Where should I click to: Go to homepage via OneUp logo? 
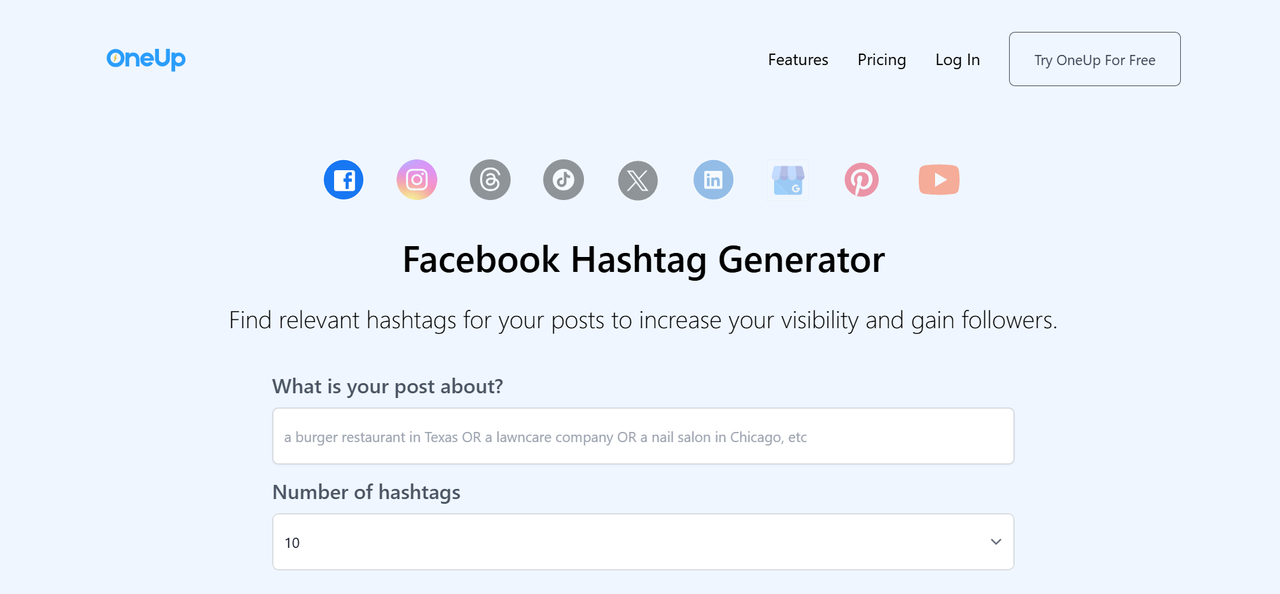pos(146,59)
